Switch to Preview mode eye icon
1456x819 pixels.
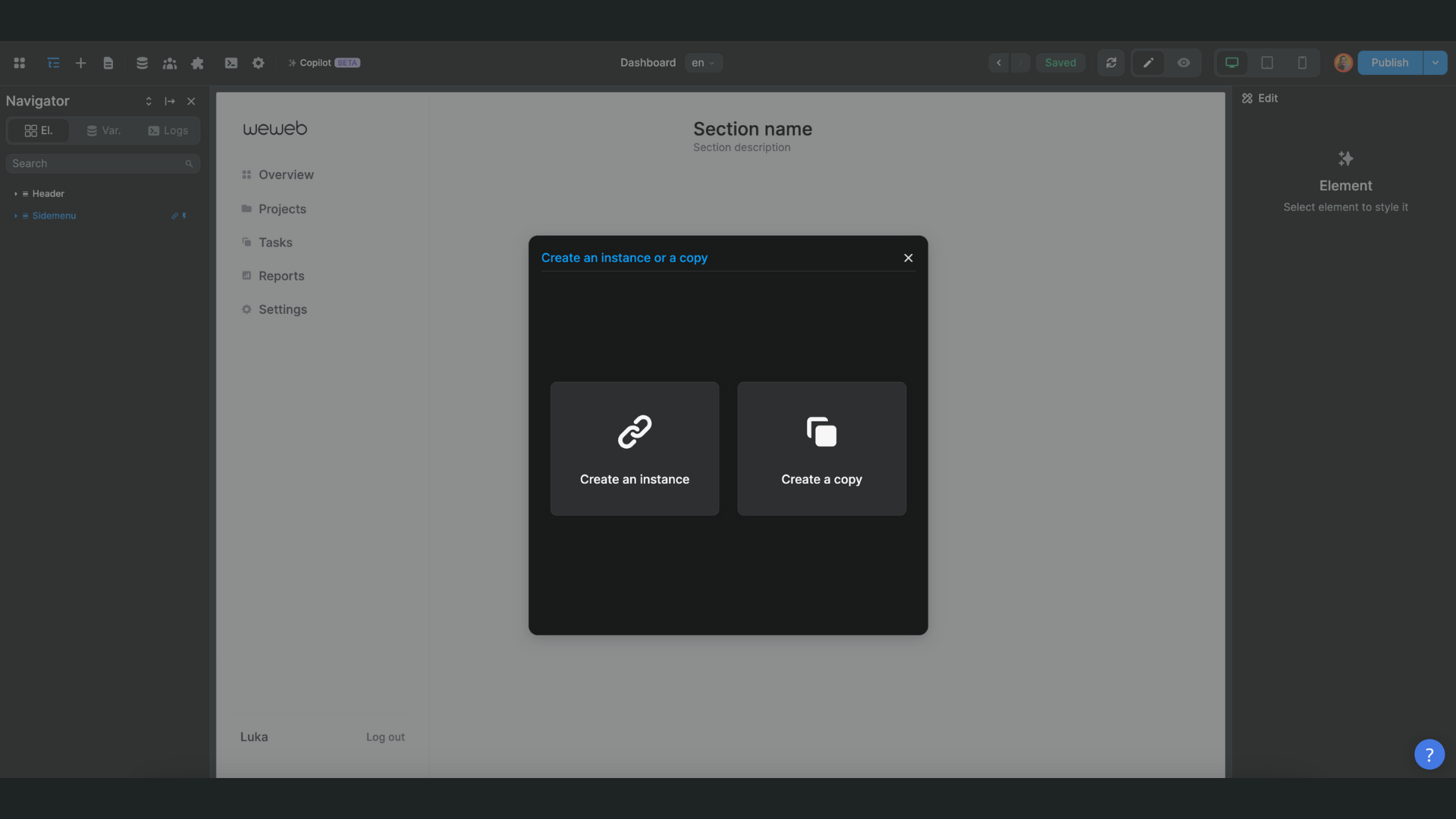[x=1183, y=63]
